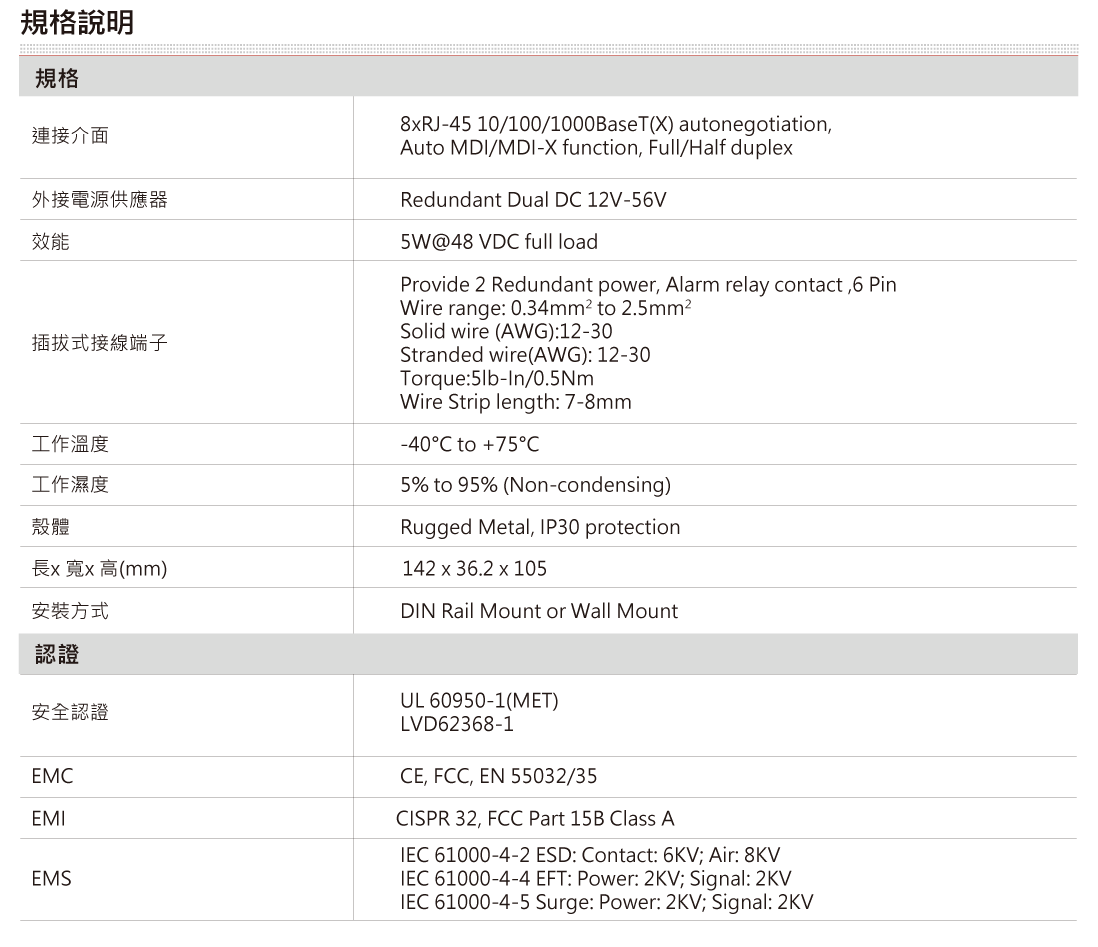This screenshot has height=947, width=1098.
Task: Click the DIN Rail Mount or Wall Mount text
Action: [x=539, y=610]
